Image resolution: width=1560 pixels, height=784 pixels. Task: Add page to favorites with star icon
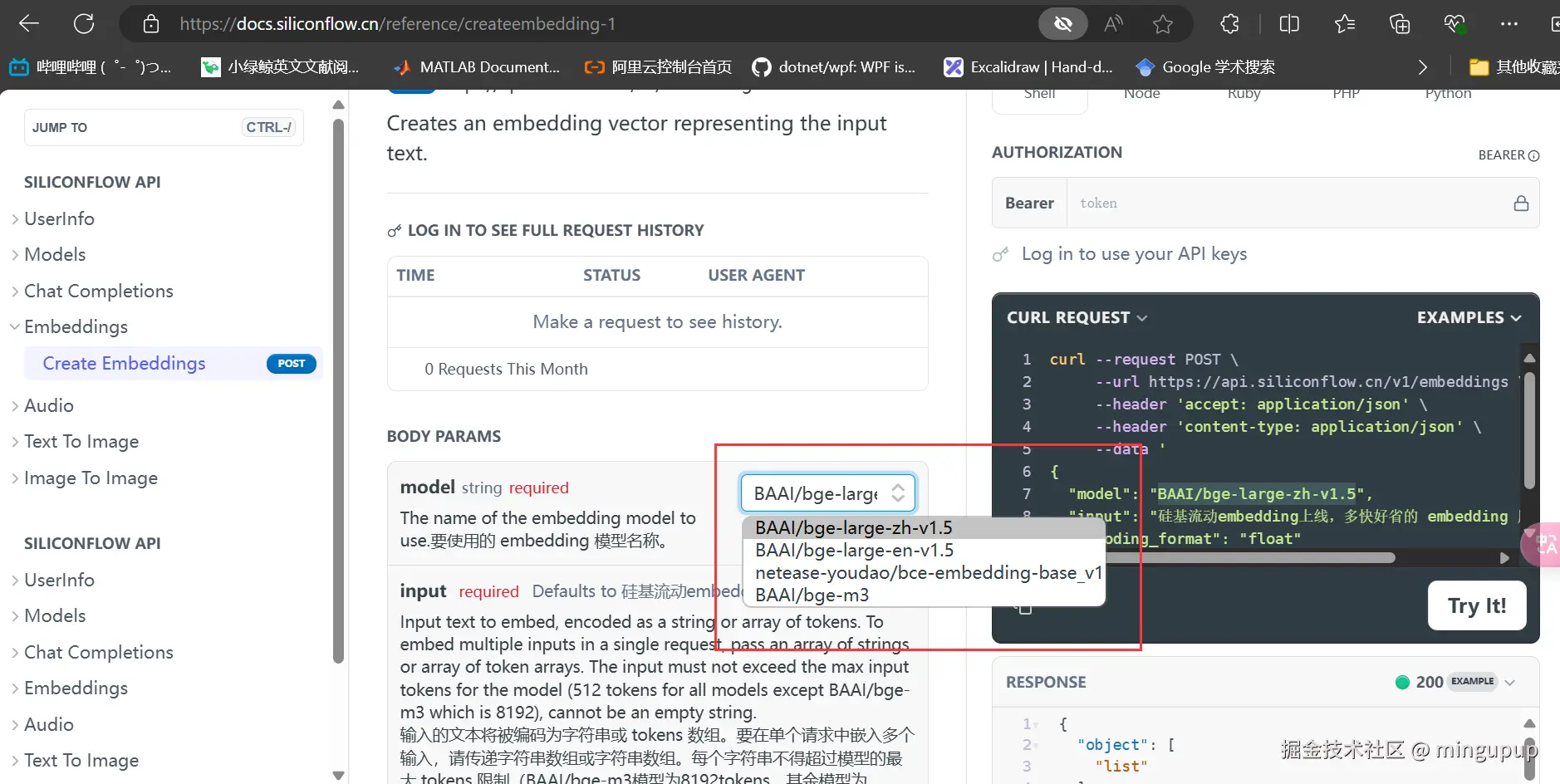[x=1163, y=24]
